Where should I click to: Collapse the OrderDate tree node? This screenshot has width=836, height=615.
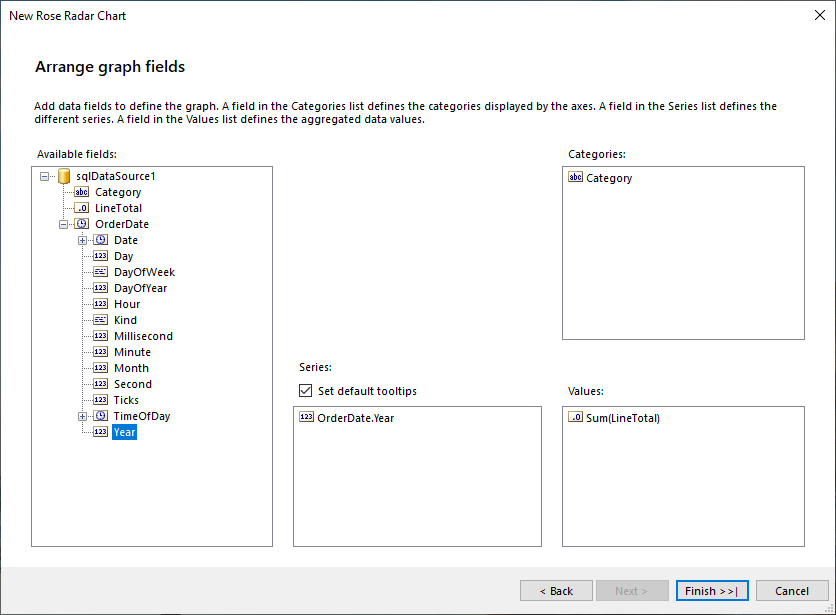(64, 223)
